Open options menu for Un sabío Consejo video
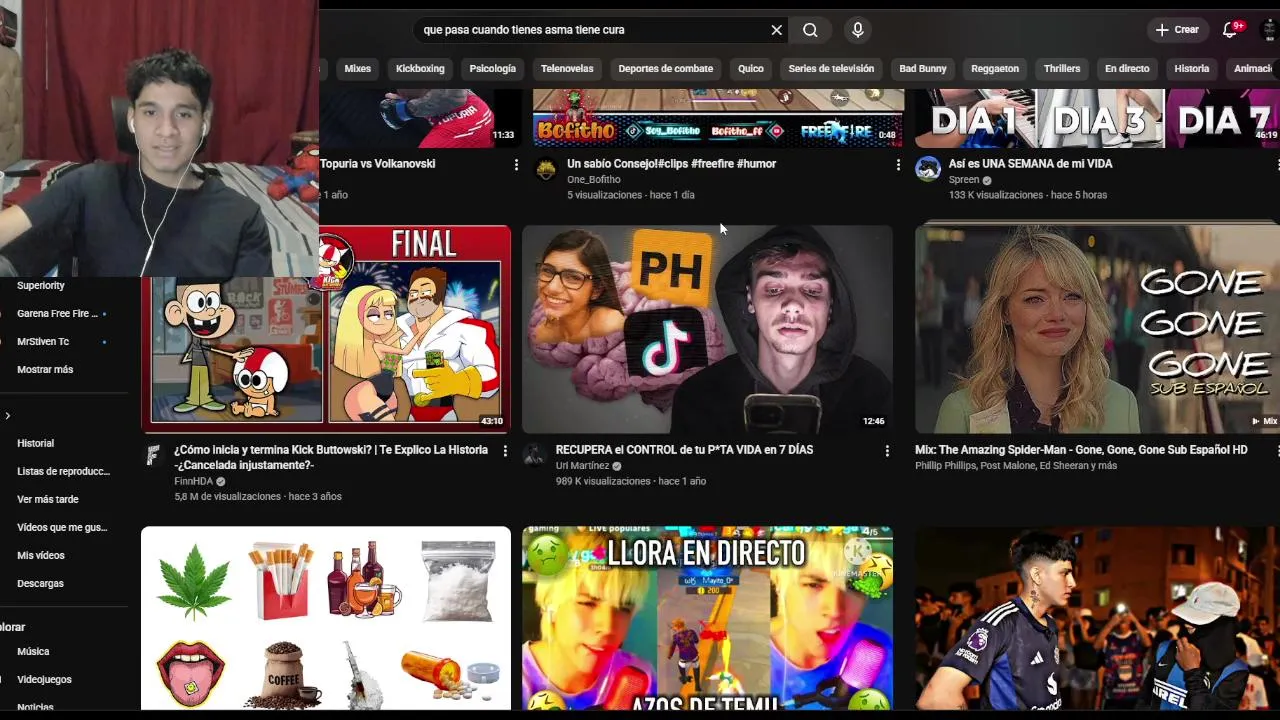 click(897, 164)
